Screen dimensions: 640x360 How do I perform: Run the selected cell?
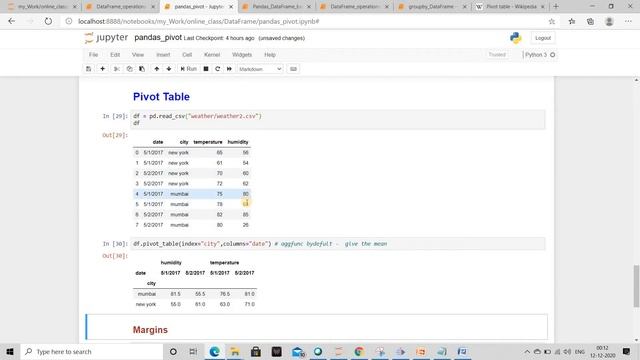tap(189, 69)
